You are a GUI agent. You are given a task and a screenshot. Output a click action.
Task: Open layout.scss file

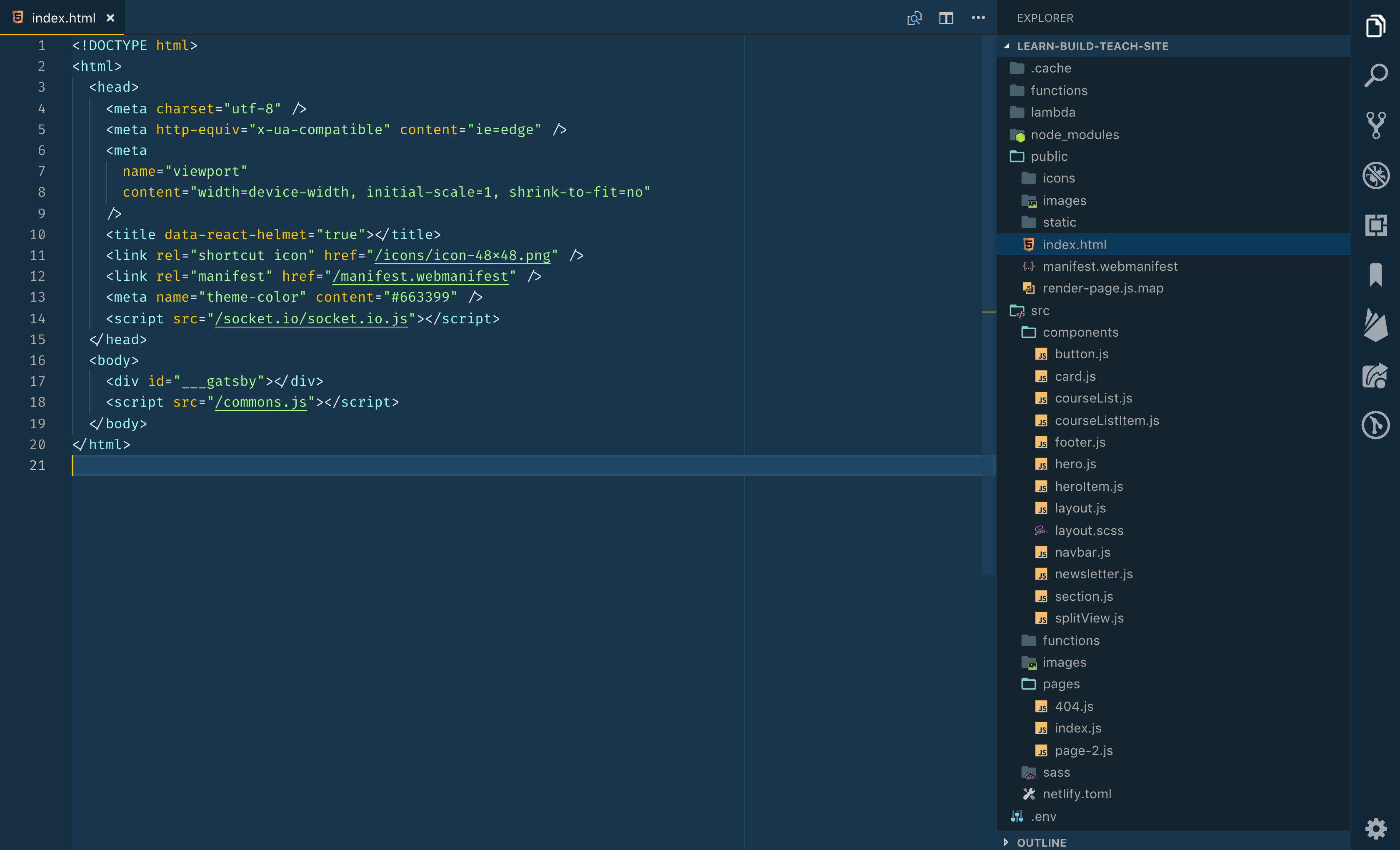(1173, 530)
